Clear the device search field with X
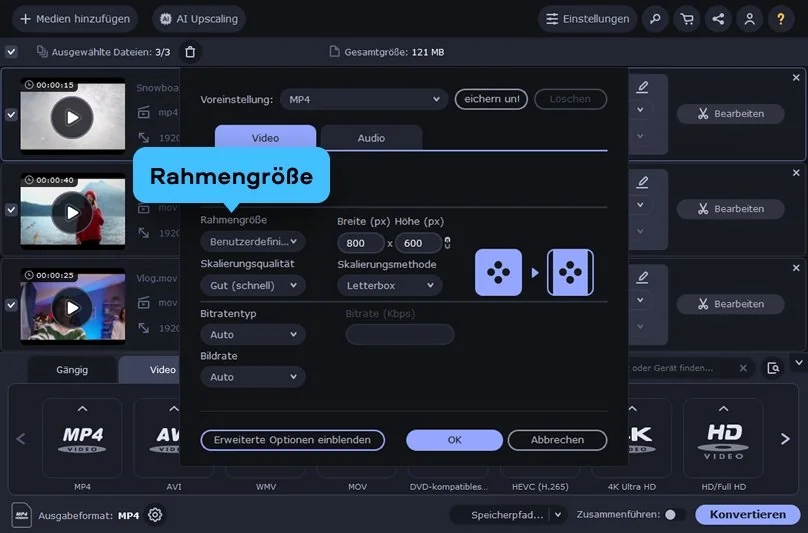Image resolution: width=808 pixels, height=533 pixels. click(743, 368)
